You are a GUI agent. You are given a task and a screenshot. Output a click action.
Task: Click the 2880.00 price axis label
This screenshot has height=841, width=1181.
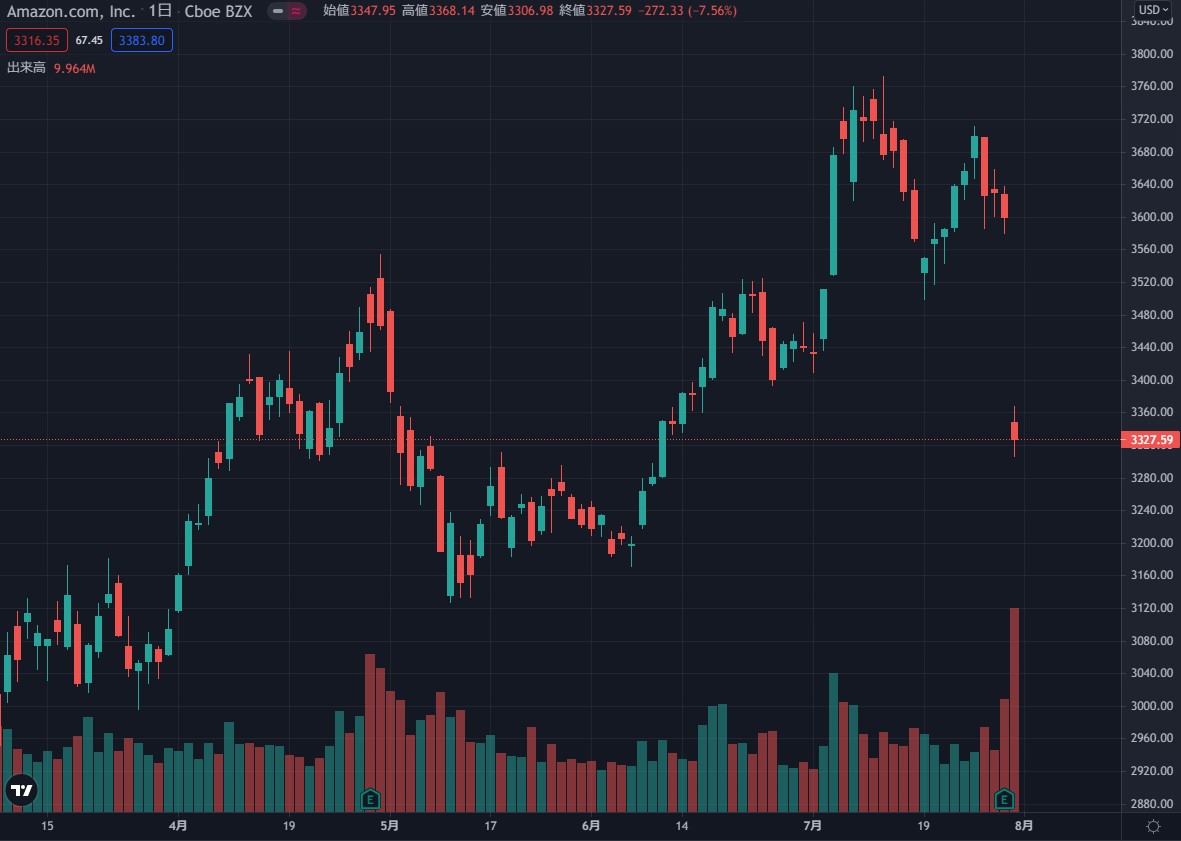point(1152,803)
